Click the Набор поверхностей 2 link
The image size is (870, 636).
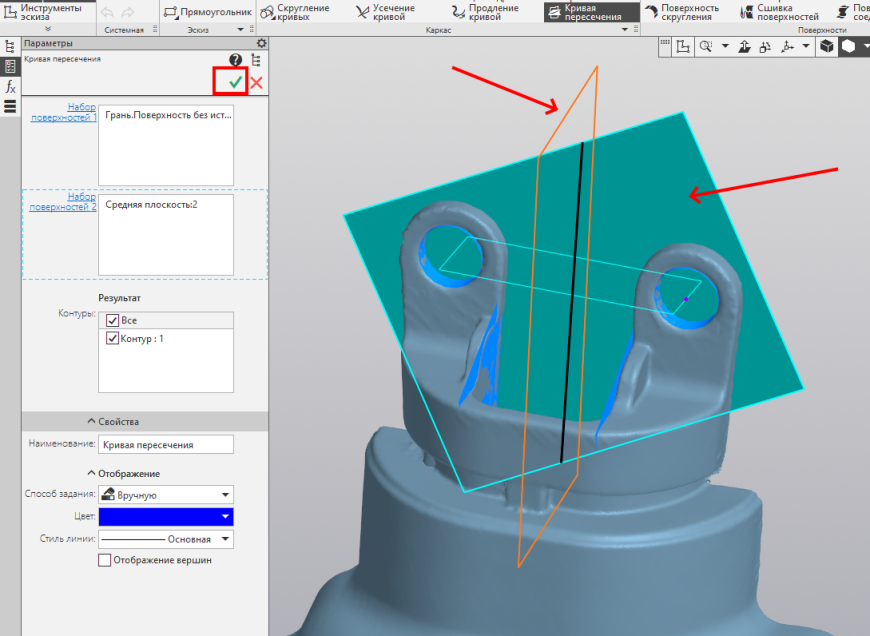(x=63, y=201)
